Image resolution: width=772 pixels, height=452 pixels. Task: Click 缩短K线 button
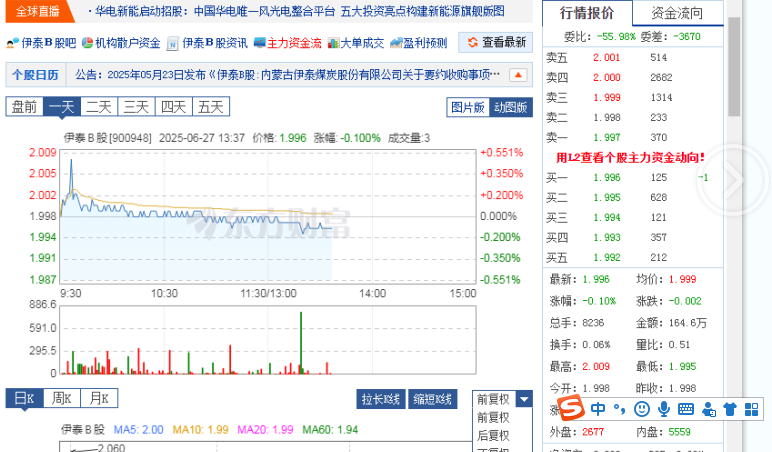click(x=432, y=399)
